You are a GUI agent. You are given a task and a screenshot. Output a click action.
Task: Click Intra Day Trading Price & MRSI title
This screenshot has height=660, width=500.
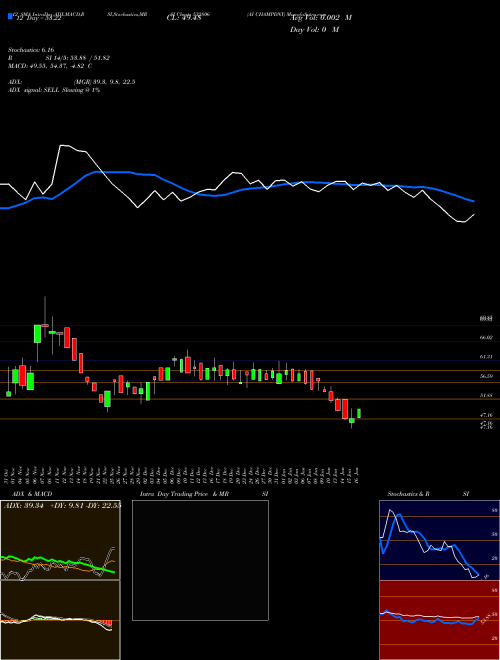coord(204,494)
